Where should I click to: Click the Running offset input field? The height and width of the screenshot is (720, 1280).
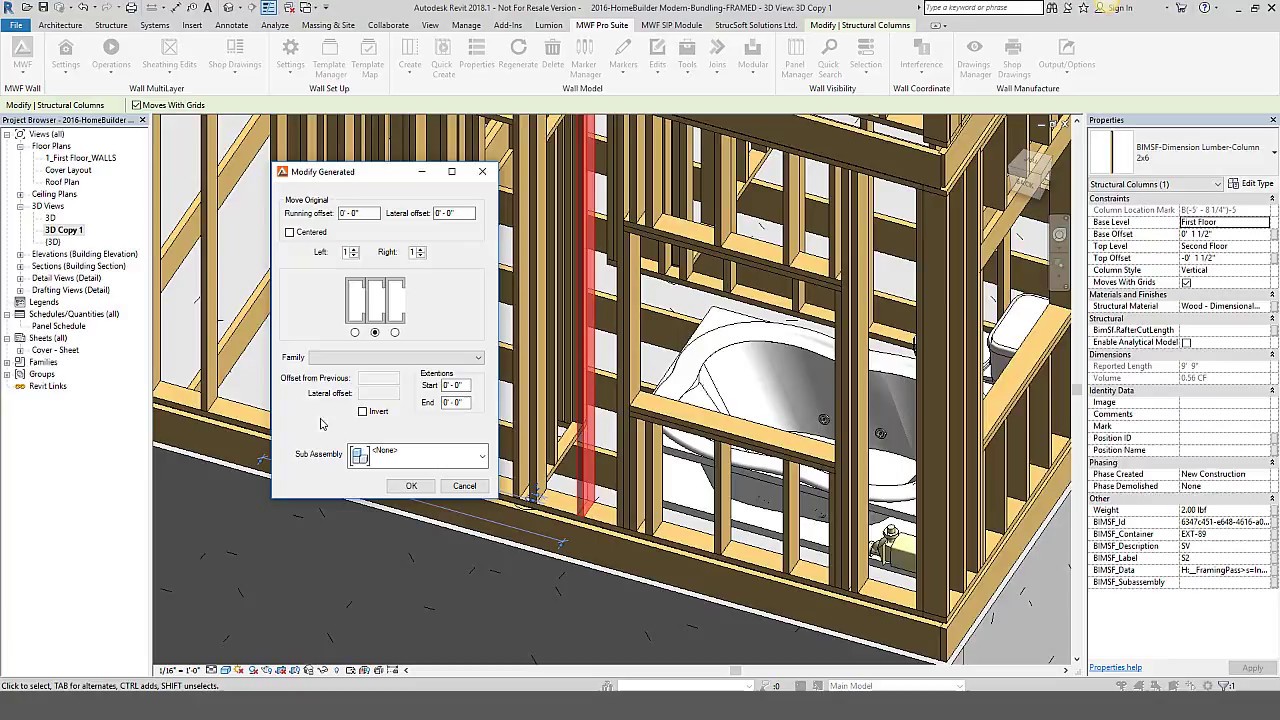click(358, 213)
